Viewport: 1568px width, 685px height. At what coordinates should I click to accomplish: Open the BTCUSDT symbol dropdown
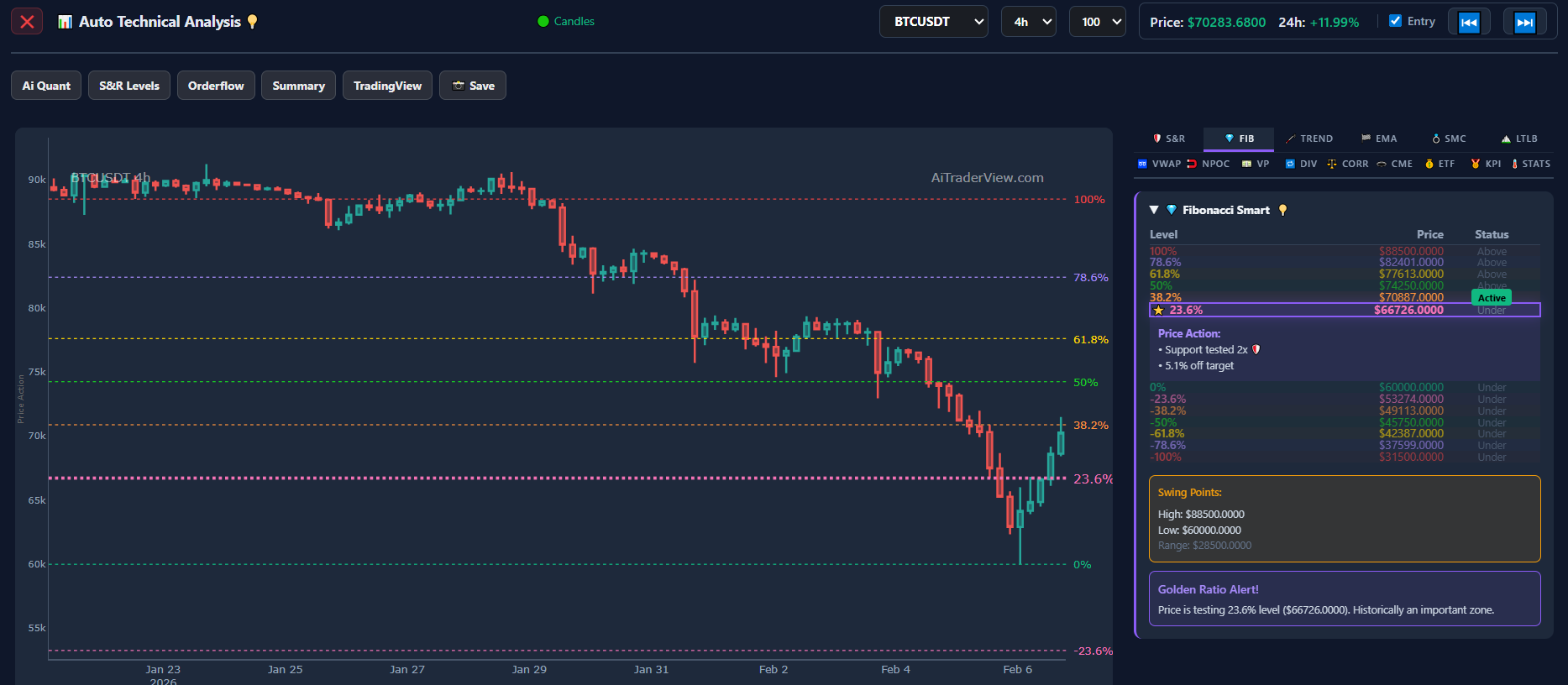933,22
